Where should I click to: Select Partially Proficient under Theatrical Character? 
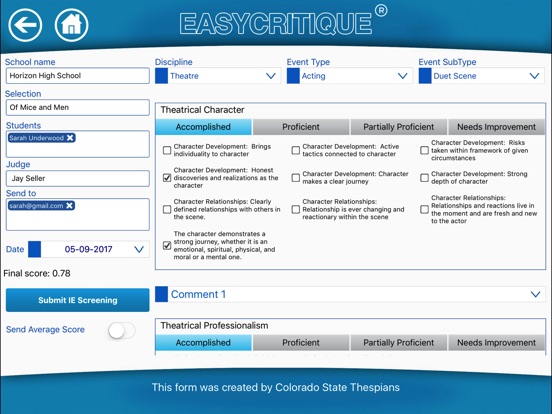[399, 127]
